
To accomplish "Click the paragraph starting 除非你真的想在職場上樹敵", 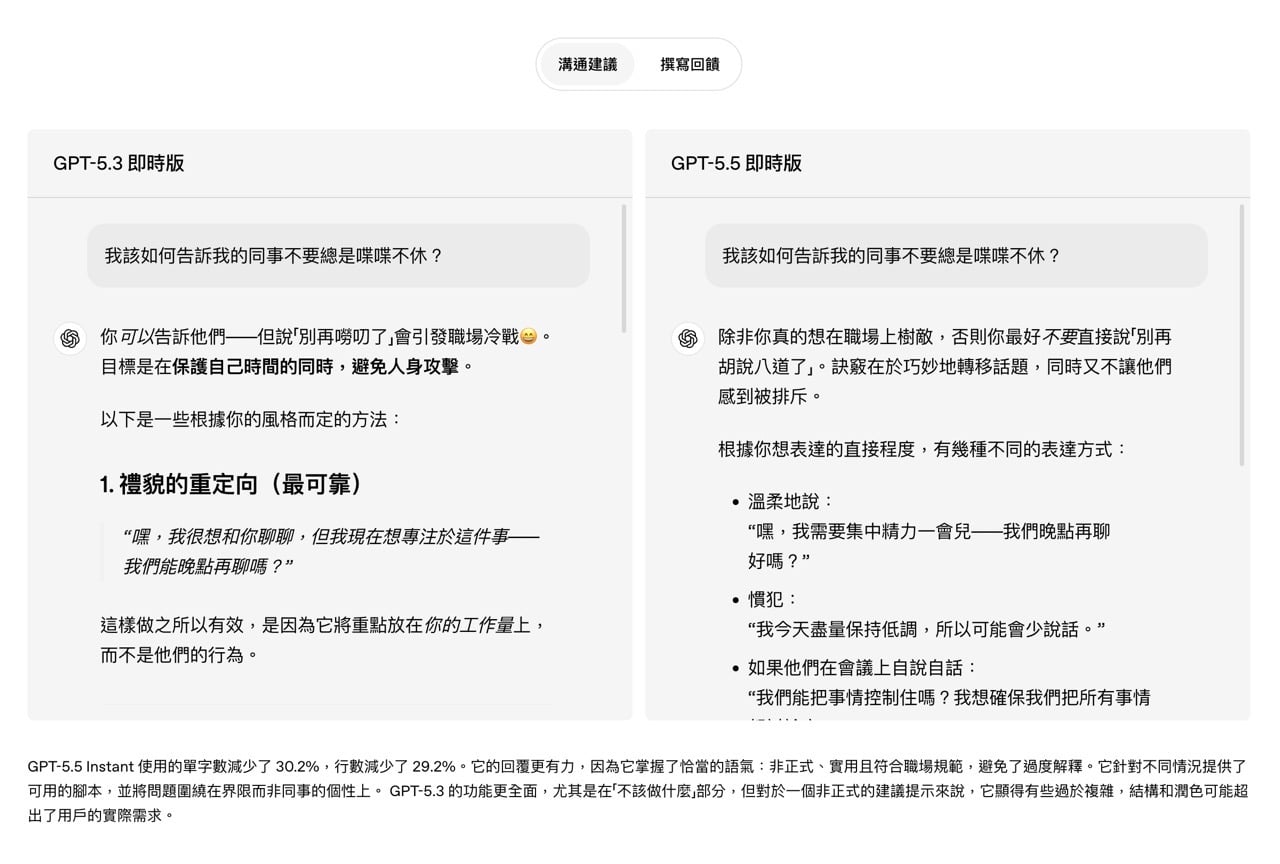I will click(945, 367).
